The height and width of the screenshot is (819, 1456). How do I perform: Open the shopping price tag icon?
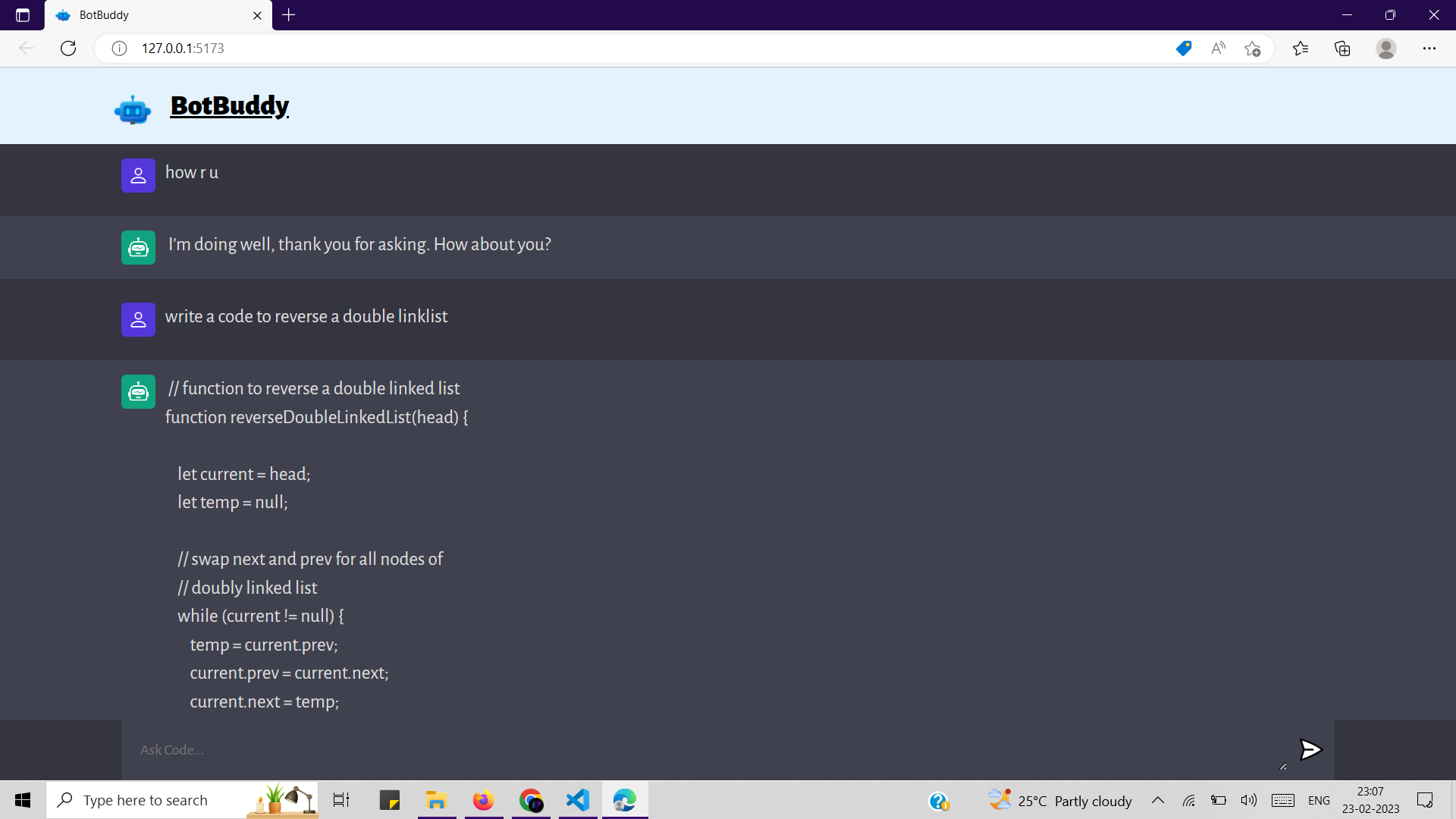tap(1183, 49)
